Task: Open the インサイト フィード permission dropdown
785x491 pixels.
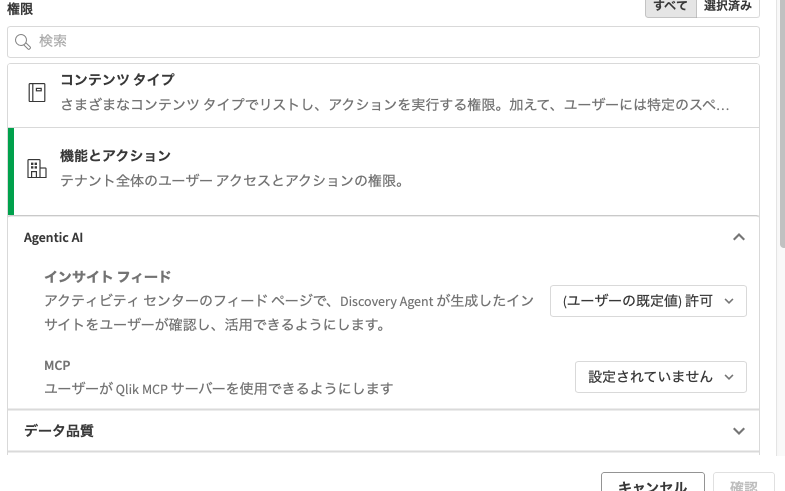Action: pos(648,301)
